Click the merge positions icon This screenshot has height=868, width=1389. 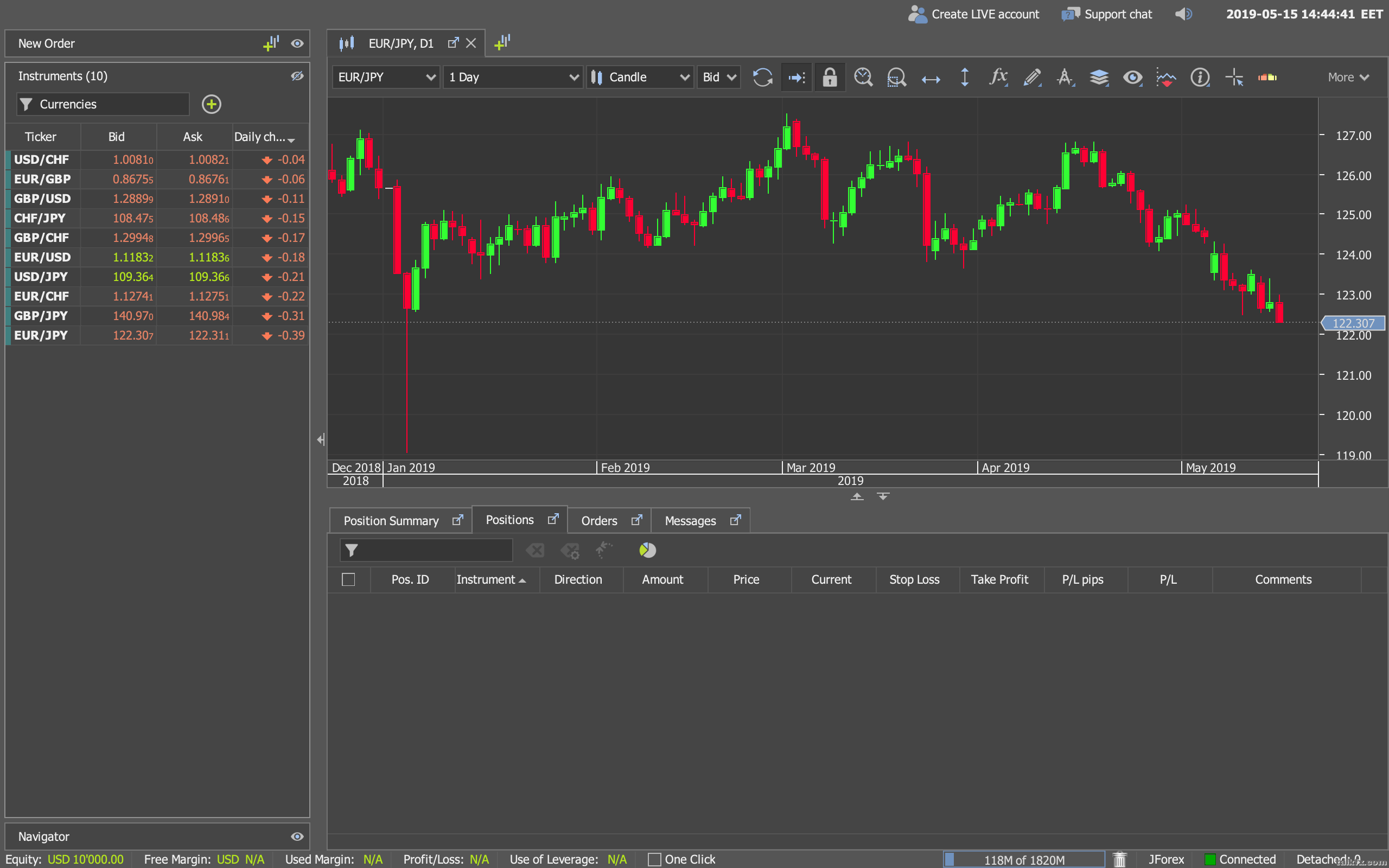pos(604,550)
